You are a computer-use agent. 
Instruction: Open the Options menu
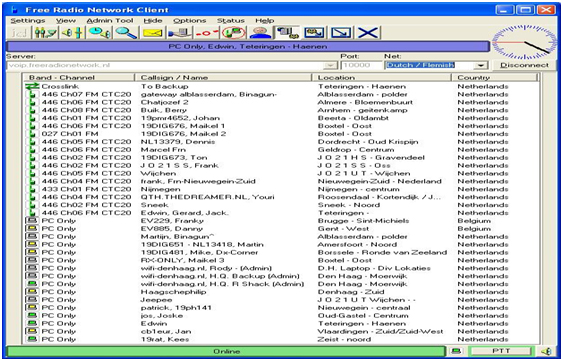click(x=189, y=20)
